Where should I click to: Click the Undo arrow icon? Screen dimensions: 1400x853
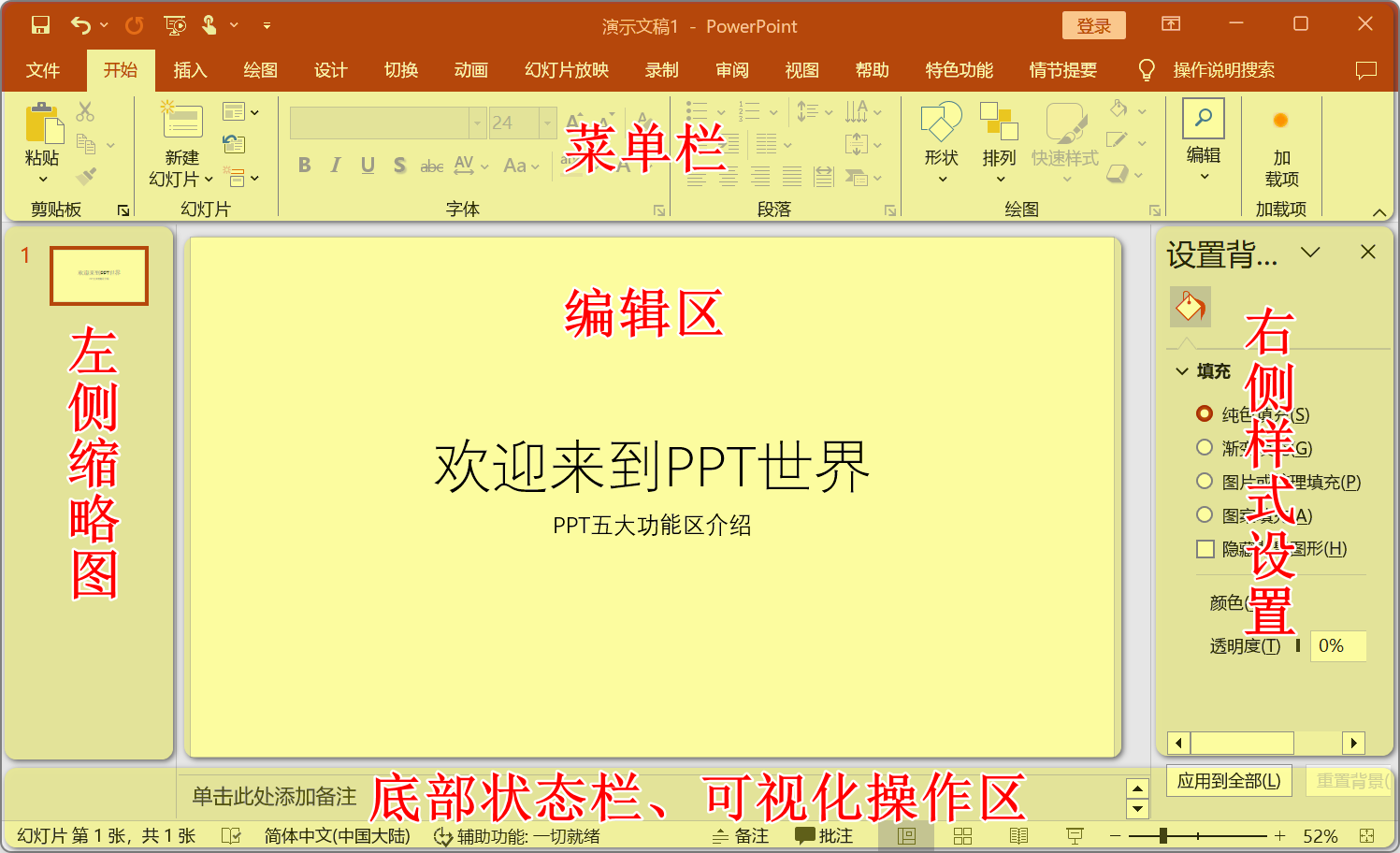[81, 25]
